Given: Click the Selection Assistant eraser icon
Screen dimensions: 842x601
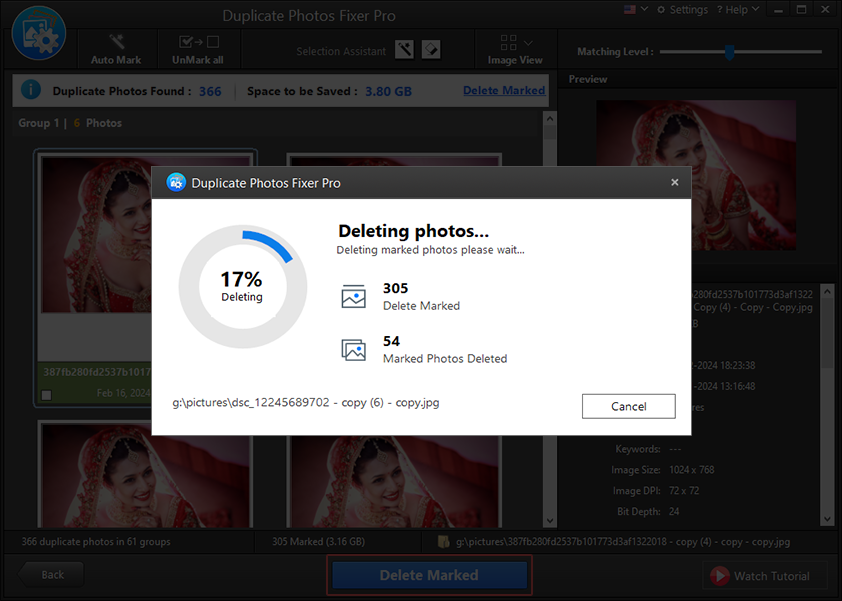Looking at the screenshot, I should (x=431, y=50).
